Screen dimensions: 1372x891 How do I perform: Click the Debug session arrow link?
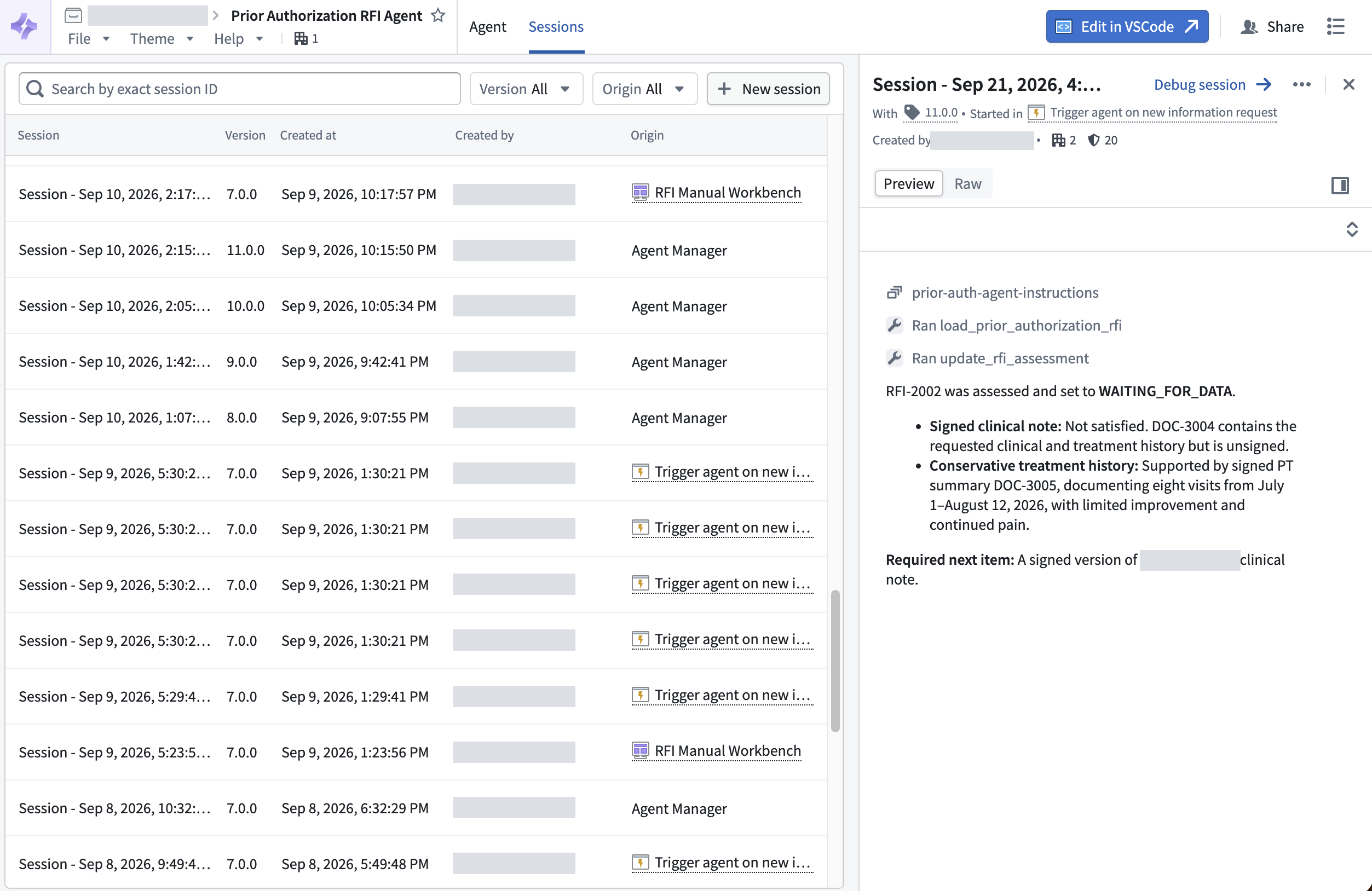[1212, 85]
